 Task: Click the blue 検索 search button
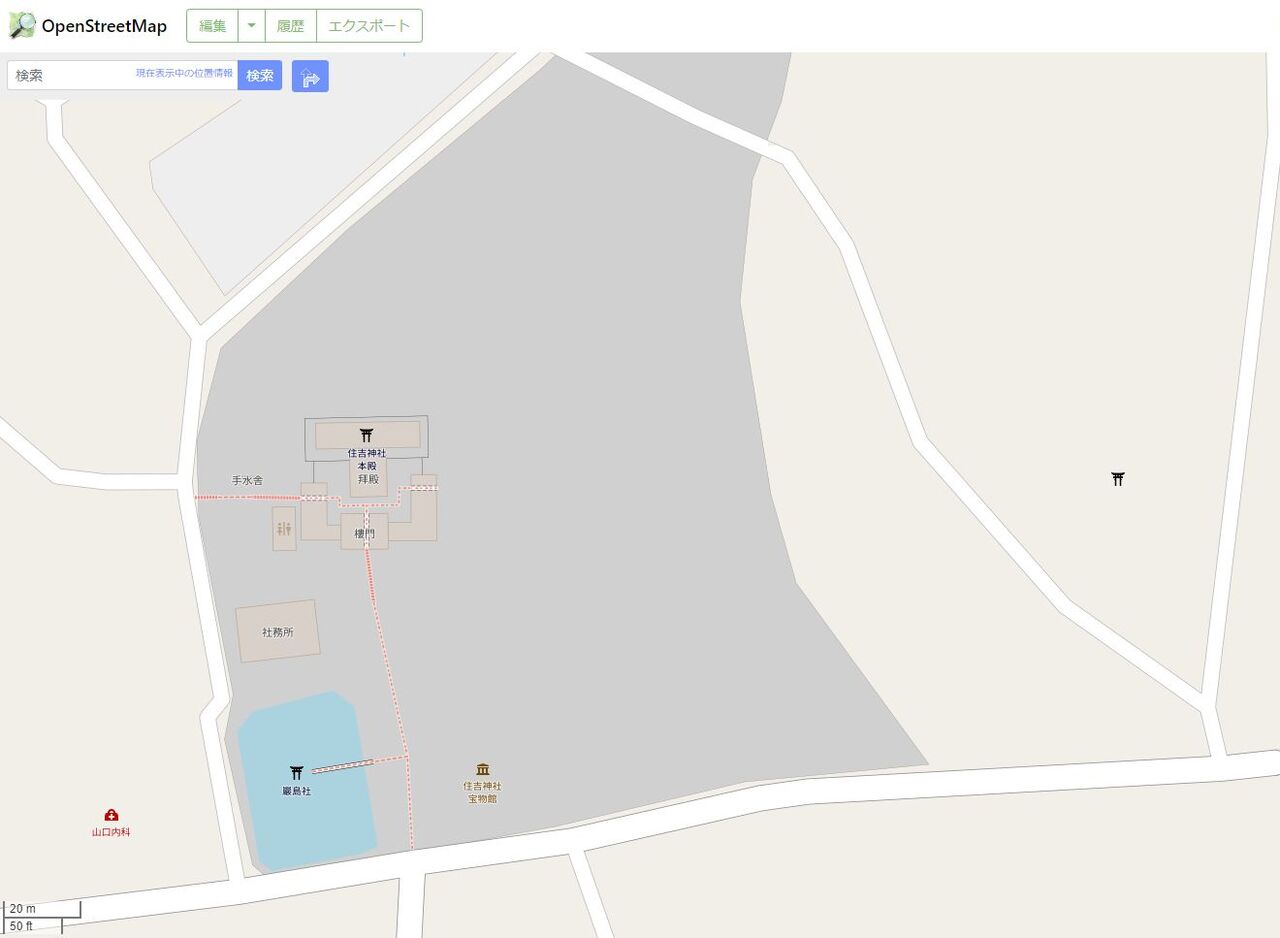260,75
